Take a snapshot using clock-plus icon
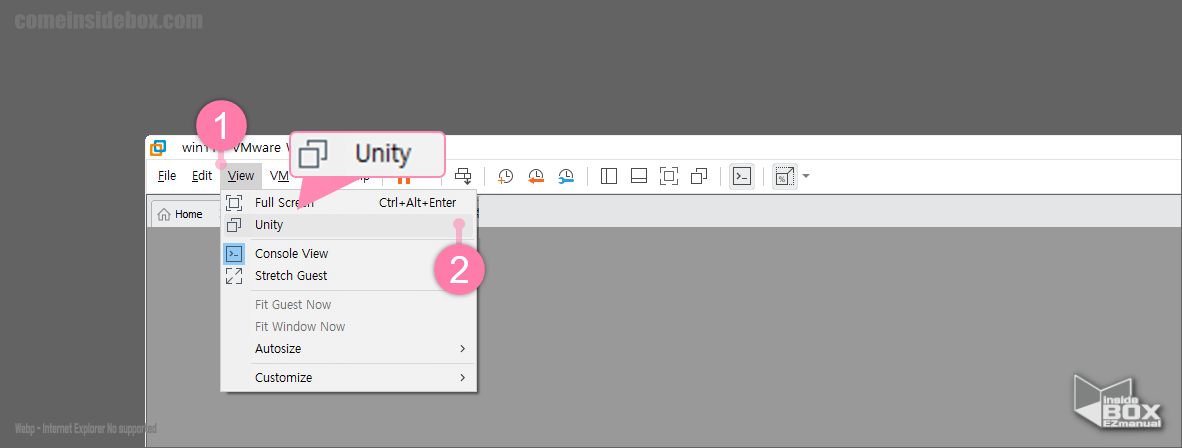This screenshot has height=448, width=1182. [505, 176]
